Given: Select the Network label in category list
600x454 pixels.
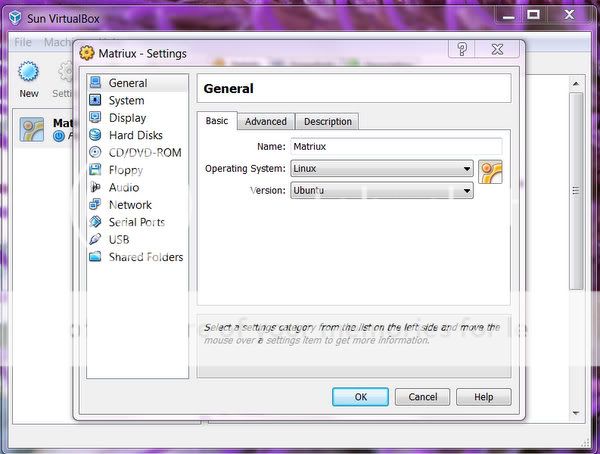Looking at the screenshot, I should (130, 205).
